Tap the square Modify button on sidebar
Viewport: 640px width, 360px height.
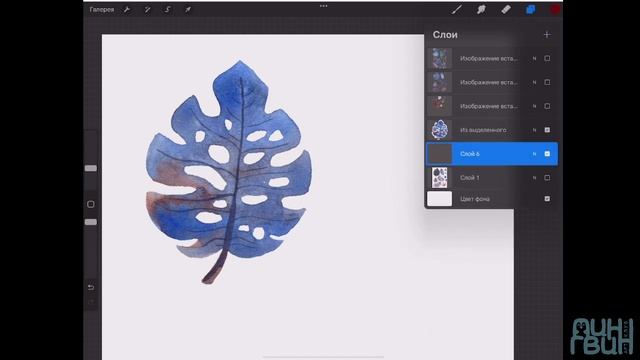coord(91,204)
